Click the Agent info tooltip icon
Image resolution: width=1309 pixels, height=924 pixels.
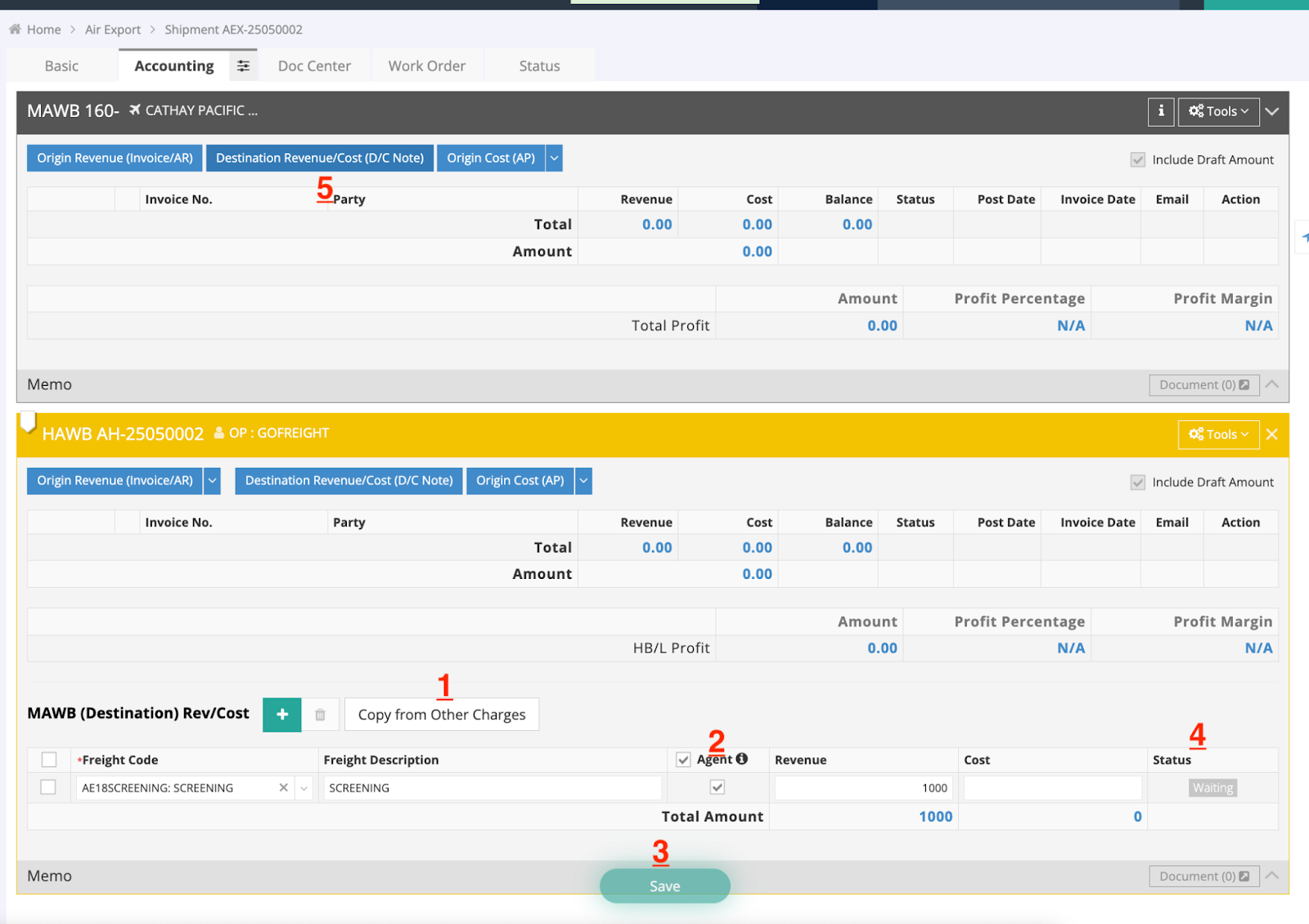click(742, 759)
